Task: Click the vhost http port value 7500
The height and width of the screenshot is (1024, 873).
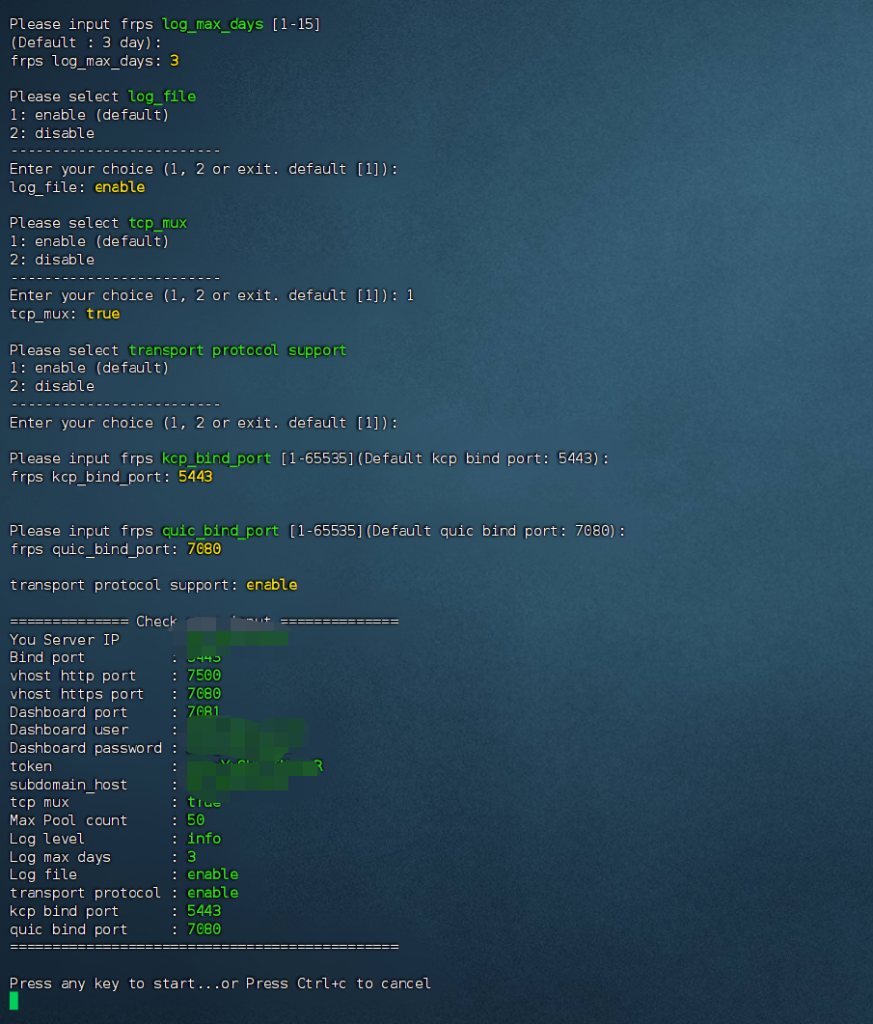Action: [204, 676]
